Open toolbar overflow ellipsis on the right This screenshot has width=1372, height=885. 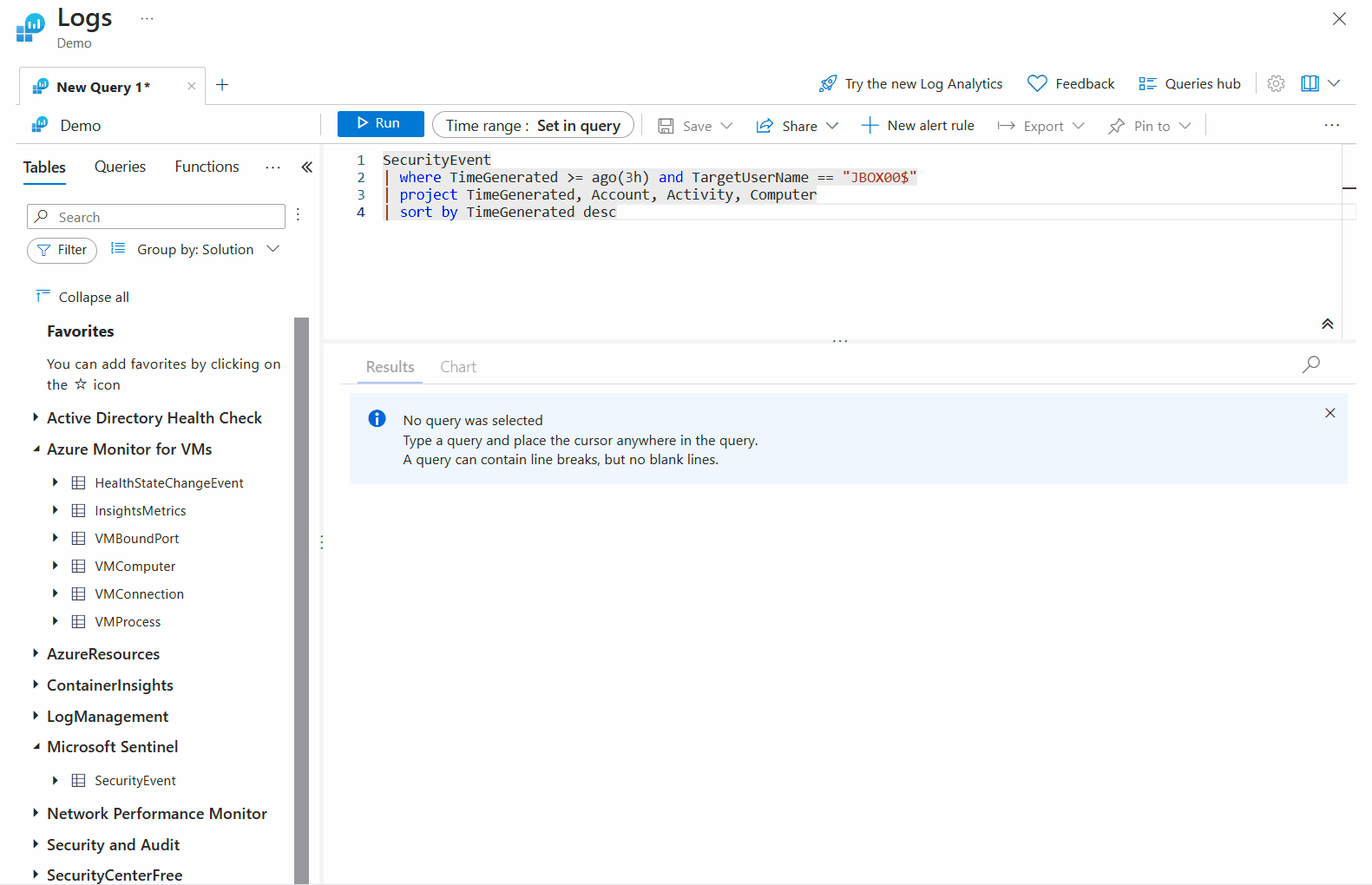1332,126
